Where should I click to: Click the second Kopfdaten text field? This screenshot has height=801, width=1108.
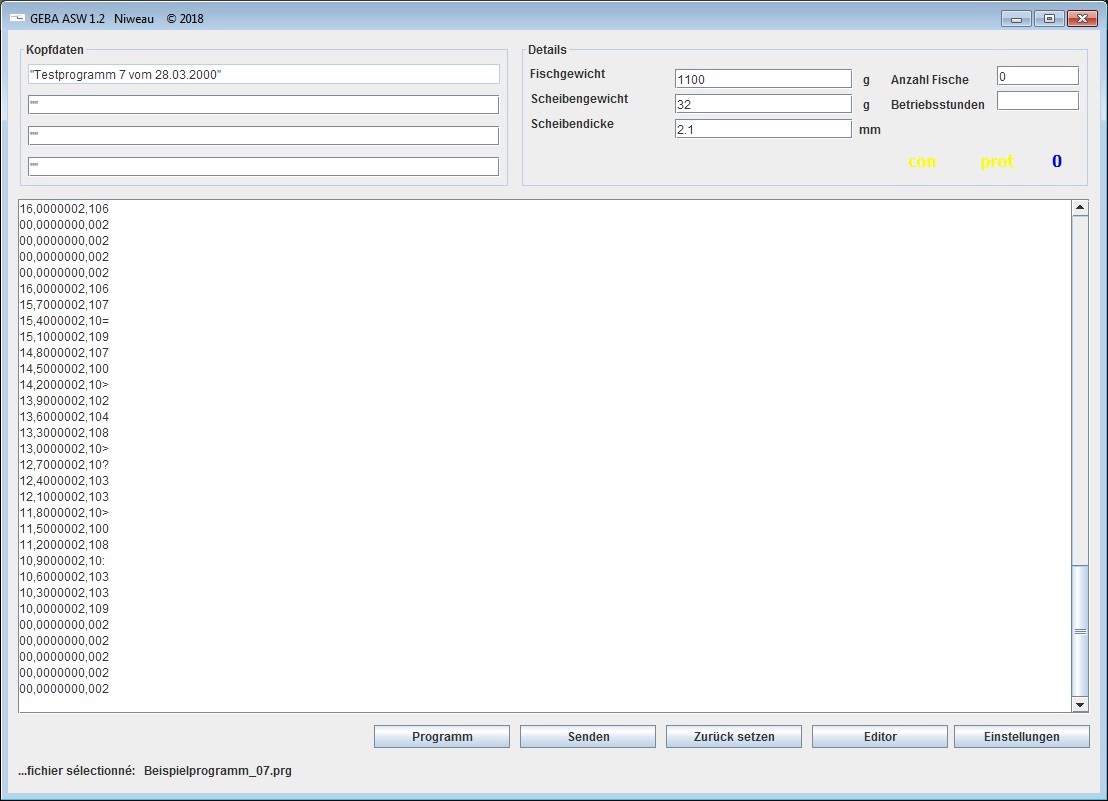click(x=264, y=105)
